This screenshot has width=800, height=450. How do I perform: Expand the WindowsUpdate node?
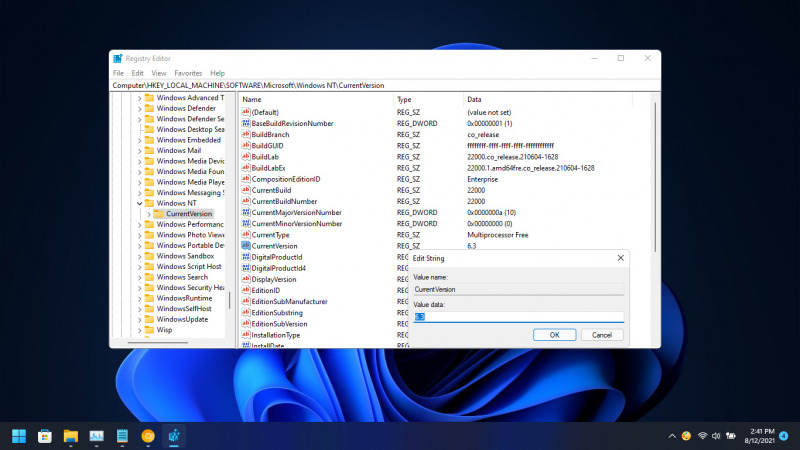tap(139, 319)
